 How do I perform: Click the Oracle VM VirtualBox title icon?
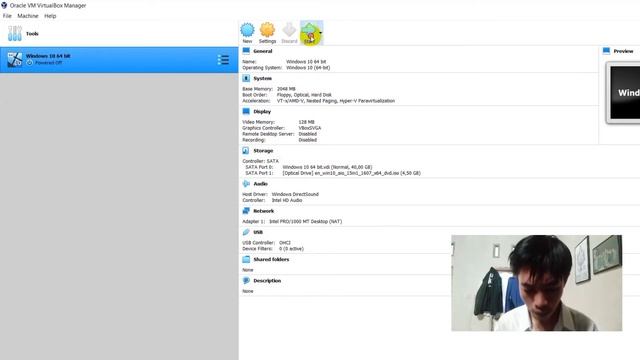pyautogui.click(x=4, y=5)
